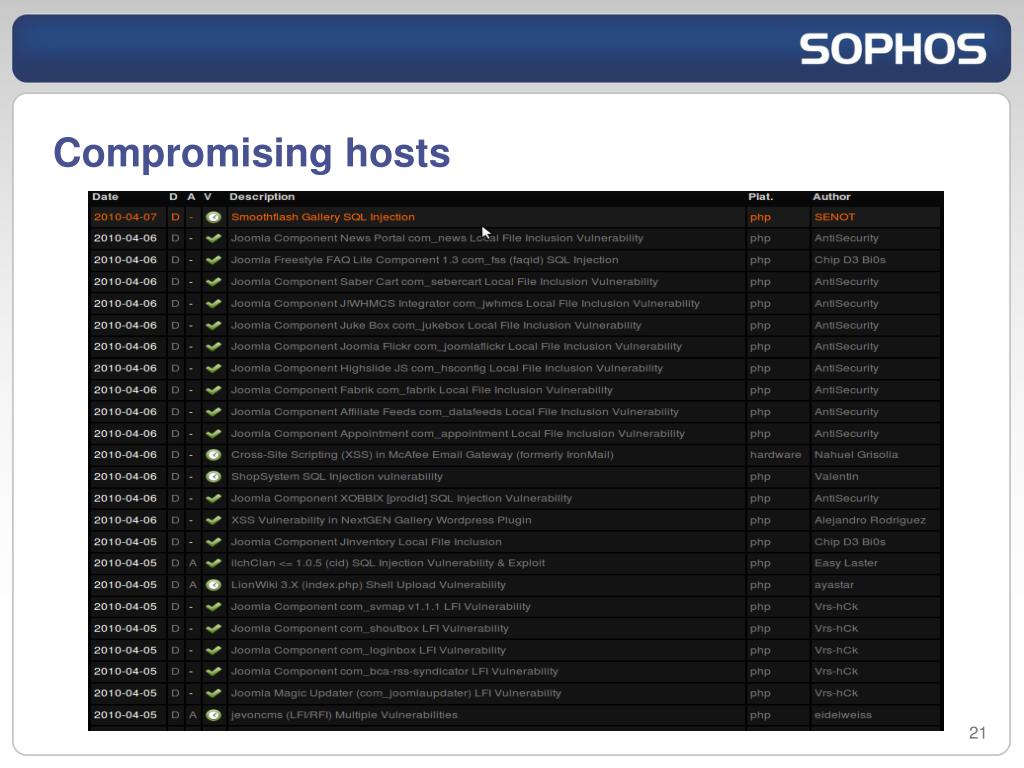Click the verified checkmark for Freestyle FAQ Lite
Viewport: 1024px width, 768px height.
tap(214, 261)
